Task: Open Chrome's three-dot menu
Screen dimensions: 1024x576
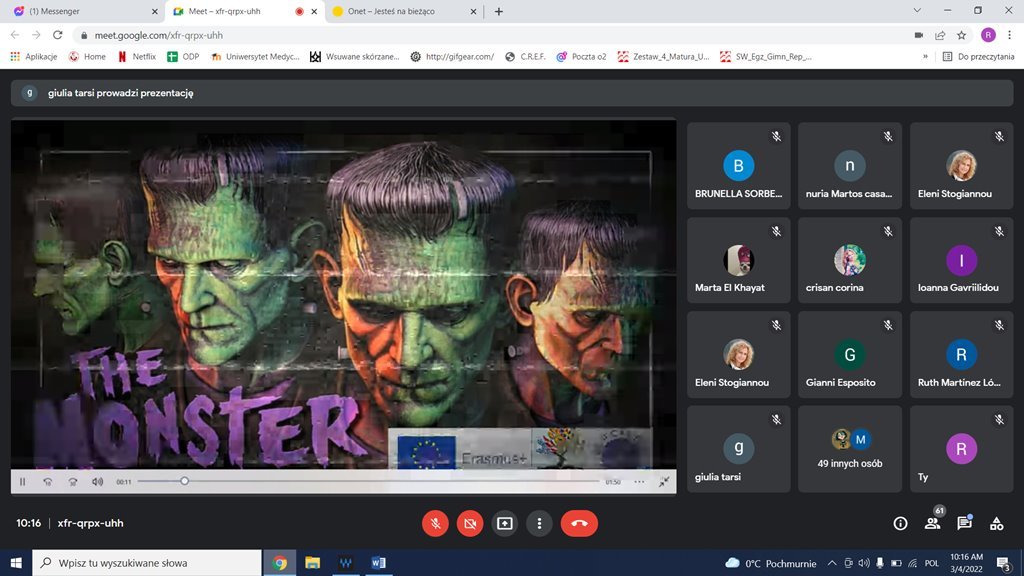Action: (1010, 35)
